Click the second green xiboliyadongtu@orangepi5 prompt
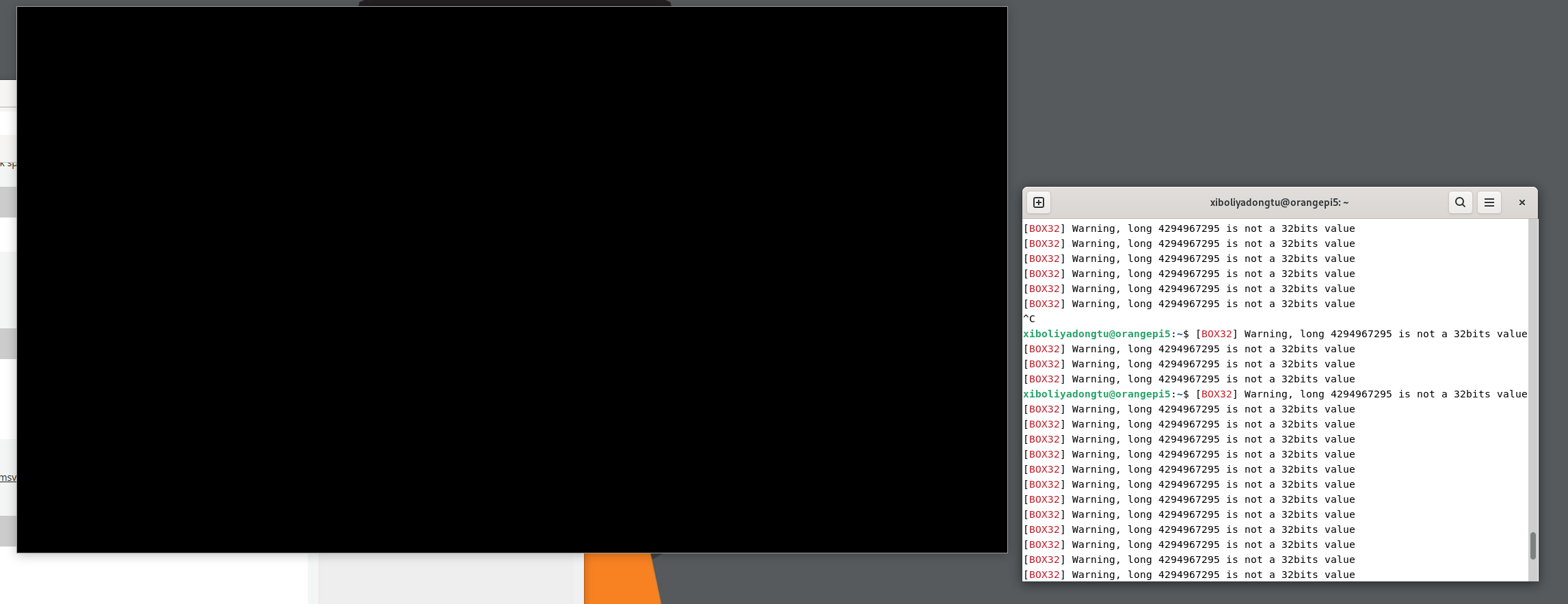1568x604 pixels. [x=1096, y=394]
